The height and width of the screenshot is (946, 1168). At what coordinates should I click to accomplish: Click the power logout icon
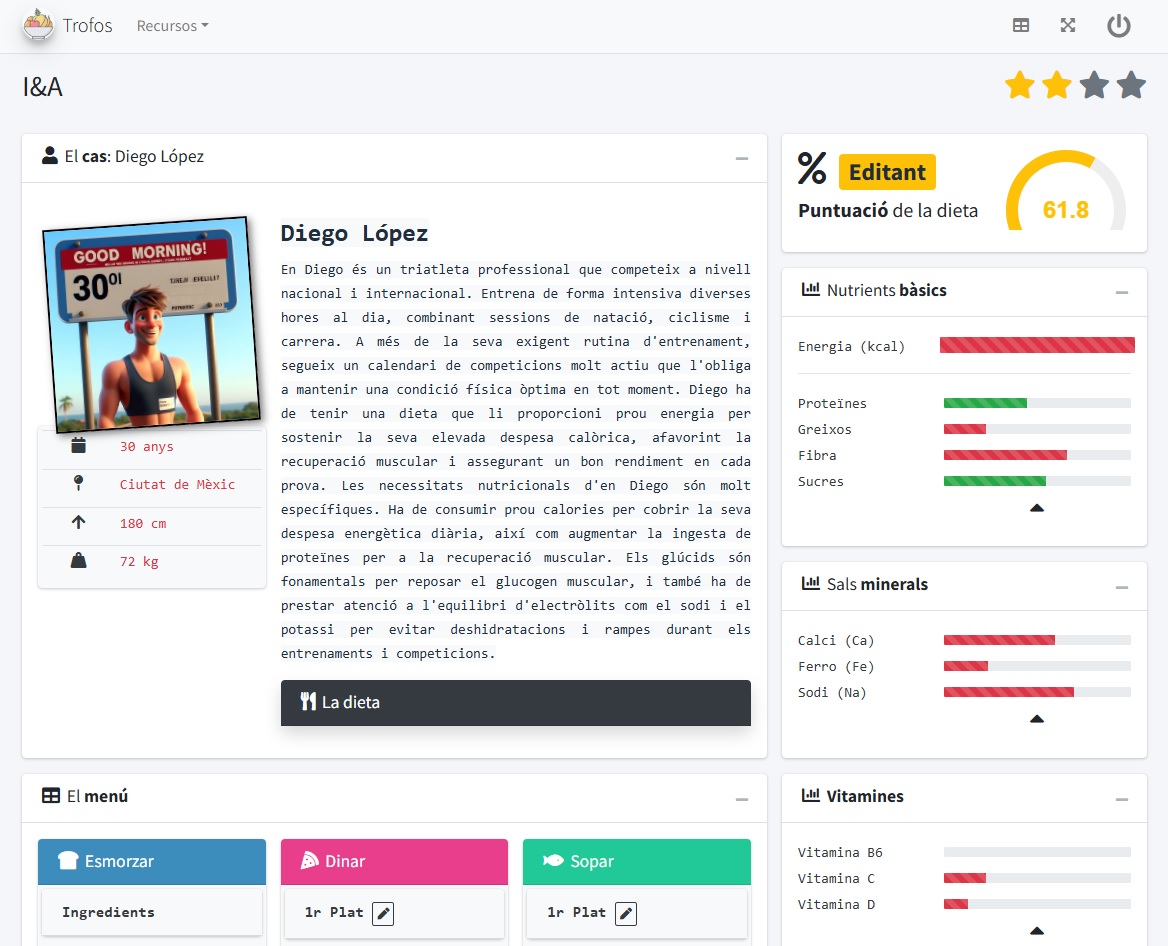pos(1118,25)
